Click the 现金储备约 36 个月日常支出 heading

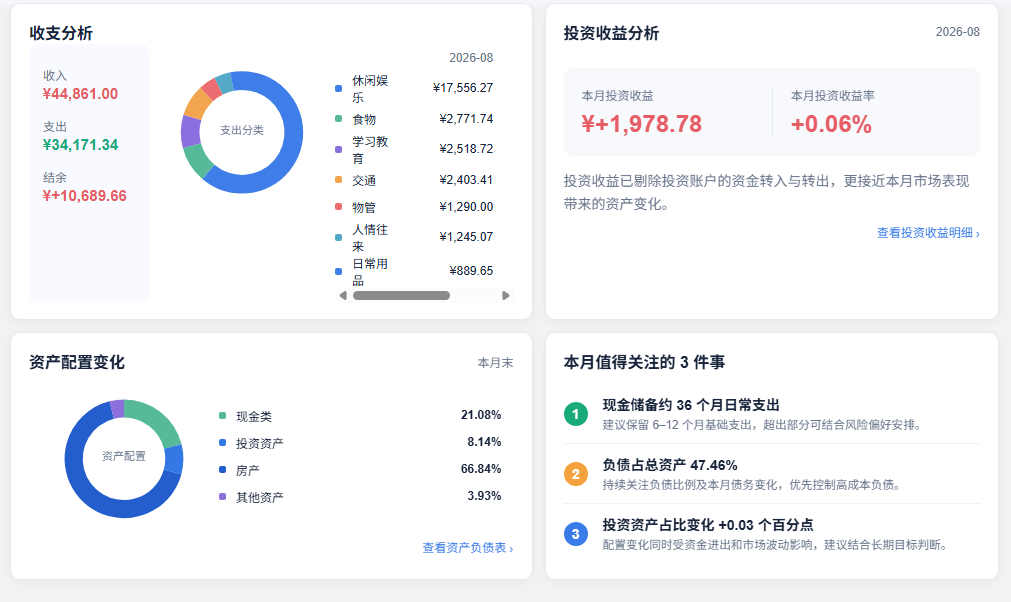(691, 405)
